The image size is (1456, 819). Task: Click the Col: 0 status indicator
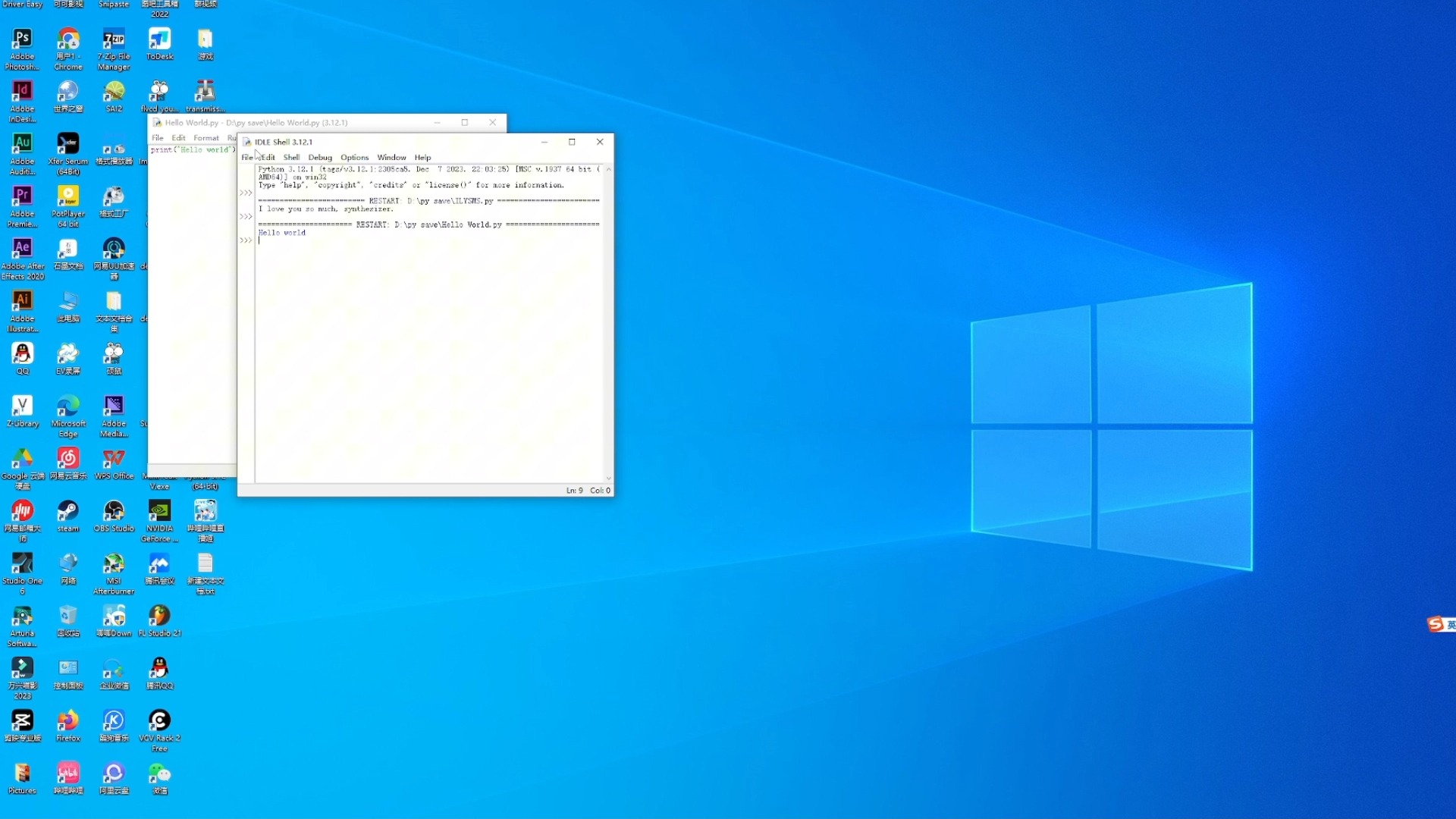600,491
